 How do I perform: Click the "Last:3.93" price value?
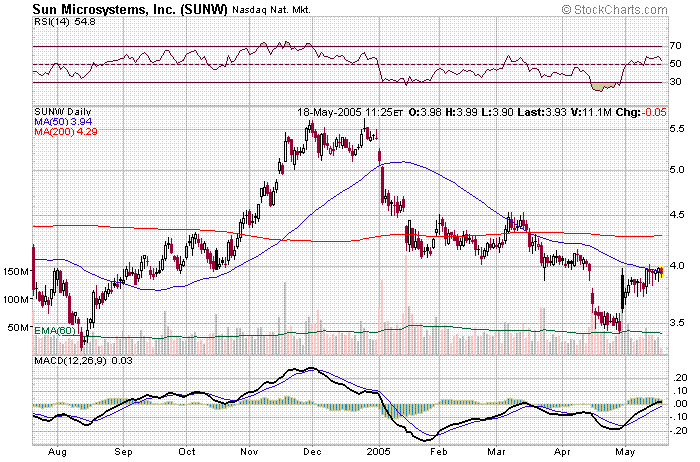pyautogui.click(x=542, y=112)
